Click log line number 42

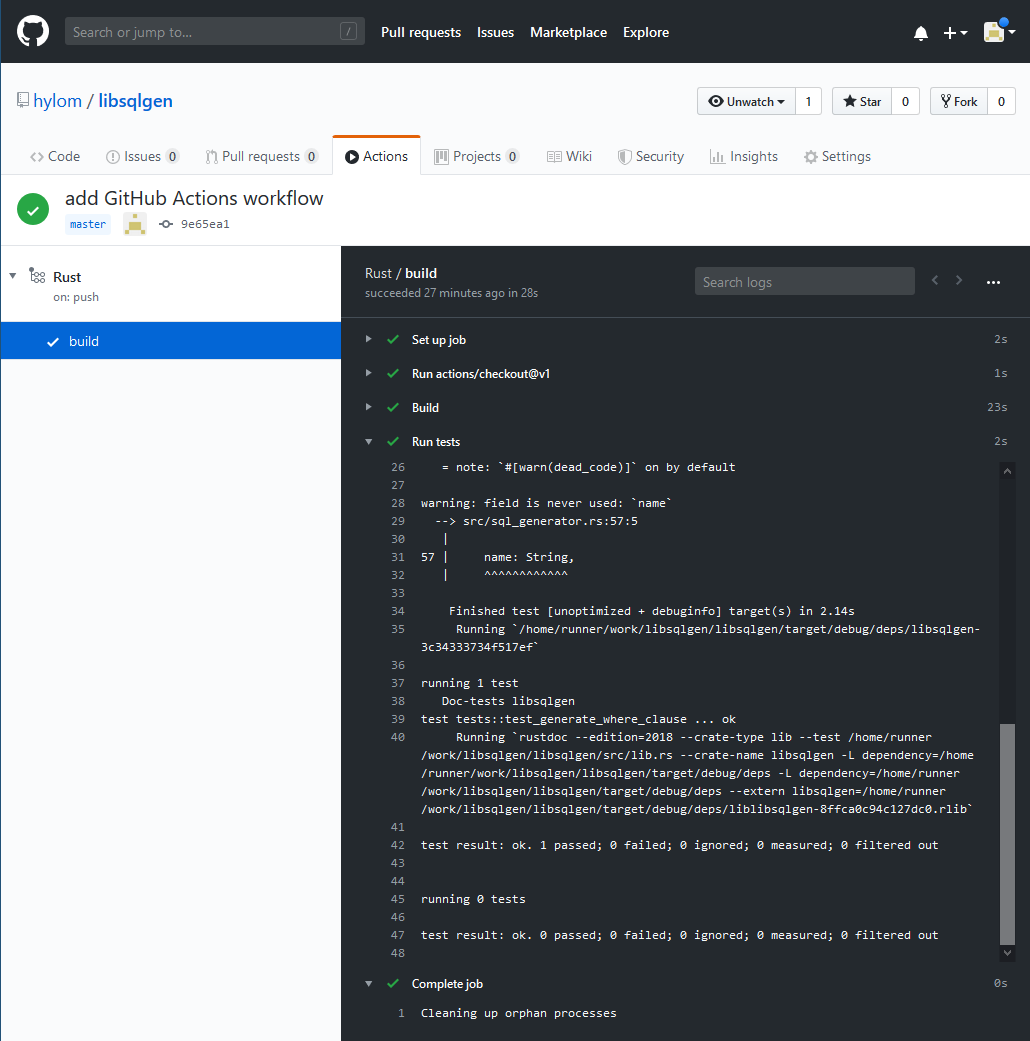tap(398, 845)
